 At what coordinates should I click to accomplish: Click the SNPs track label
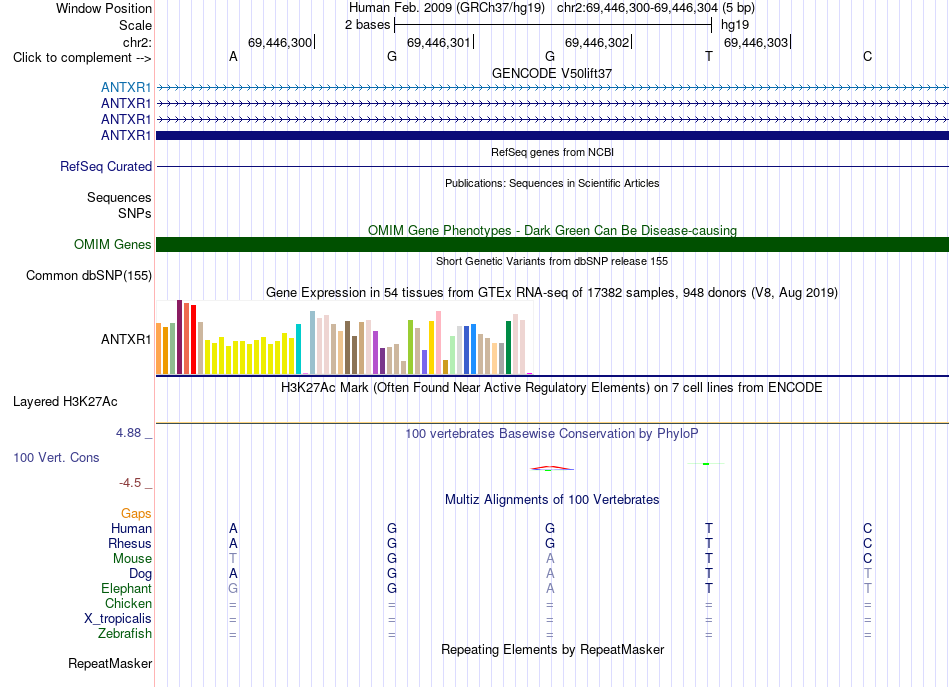(x=135, y=213)
